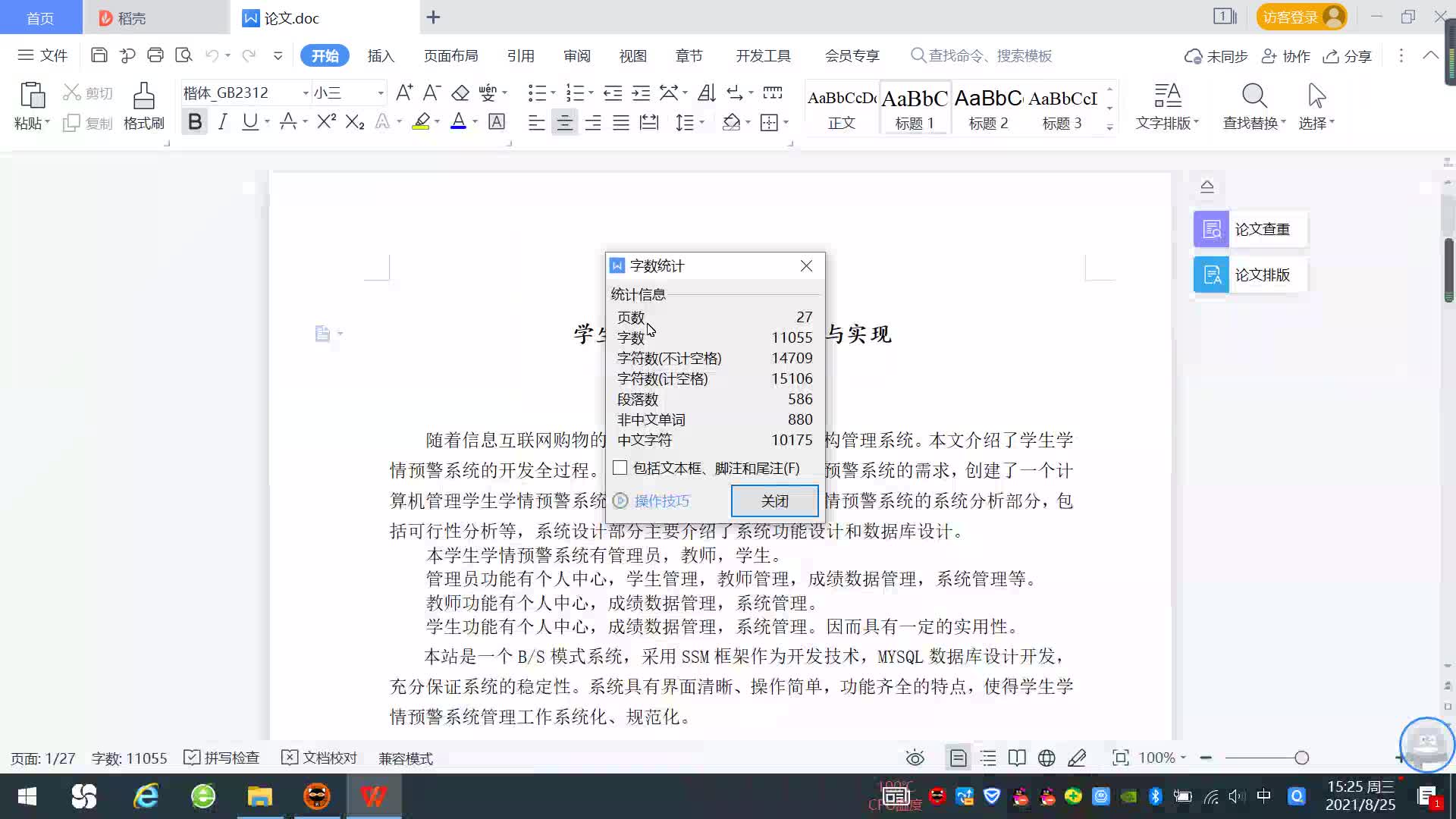Open the 论文查重 sidebar tool
This screenshot has height=819, width=1456.
point(1250,229)
